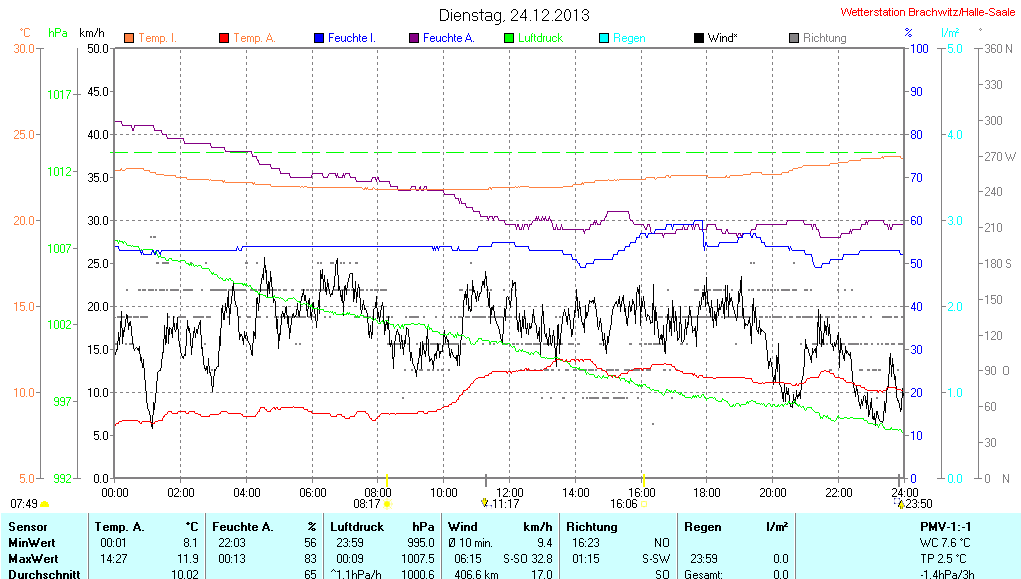Click the yellow sun marker at 08:17

[387, 504]
